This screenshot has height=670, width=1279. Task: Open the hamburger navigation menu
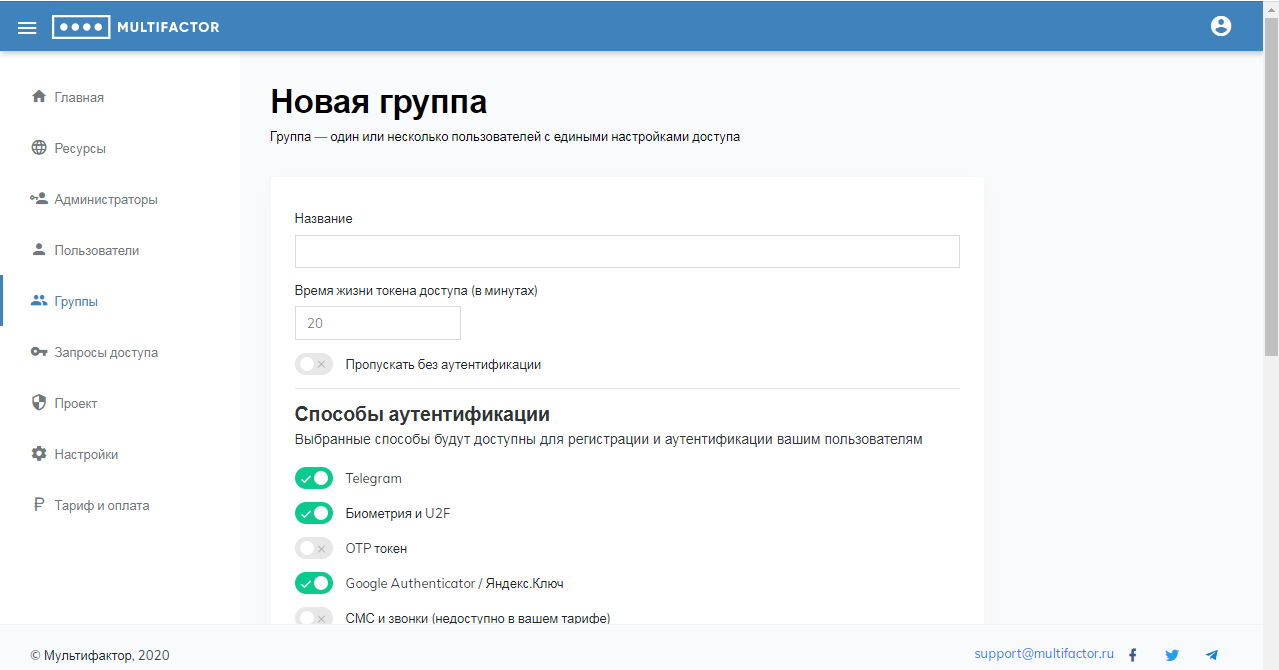(27, 27)
